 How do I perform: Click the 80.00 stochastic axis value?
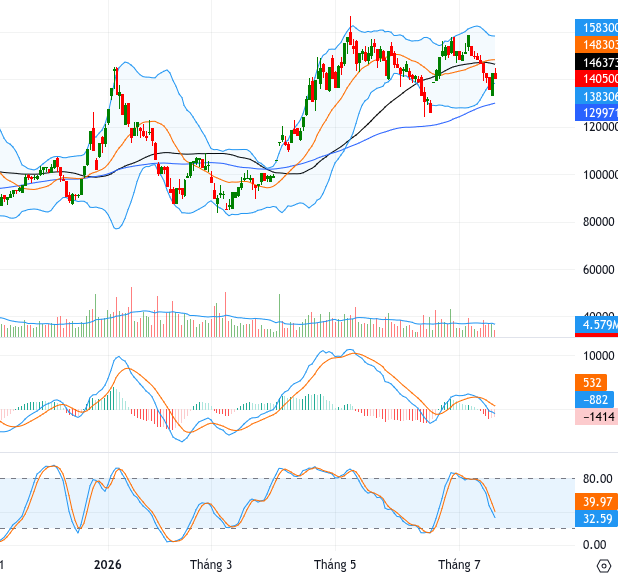click(598, 479)
